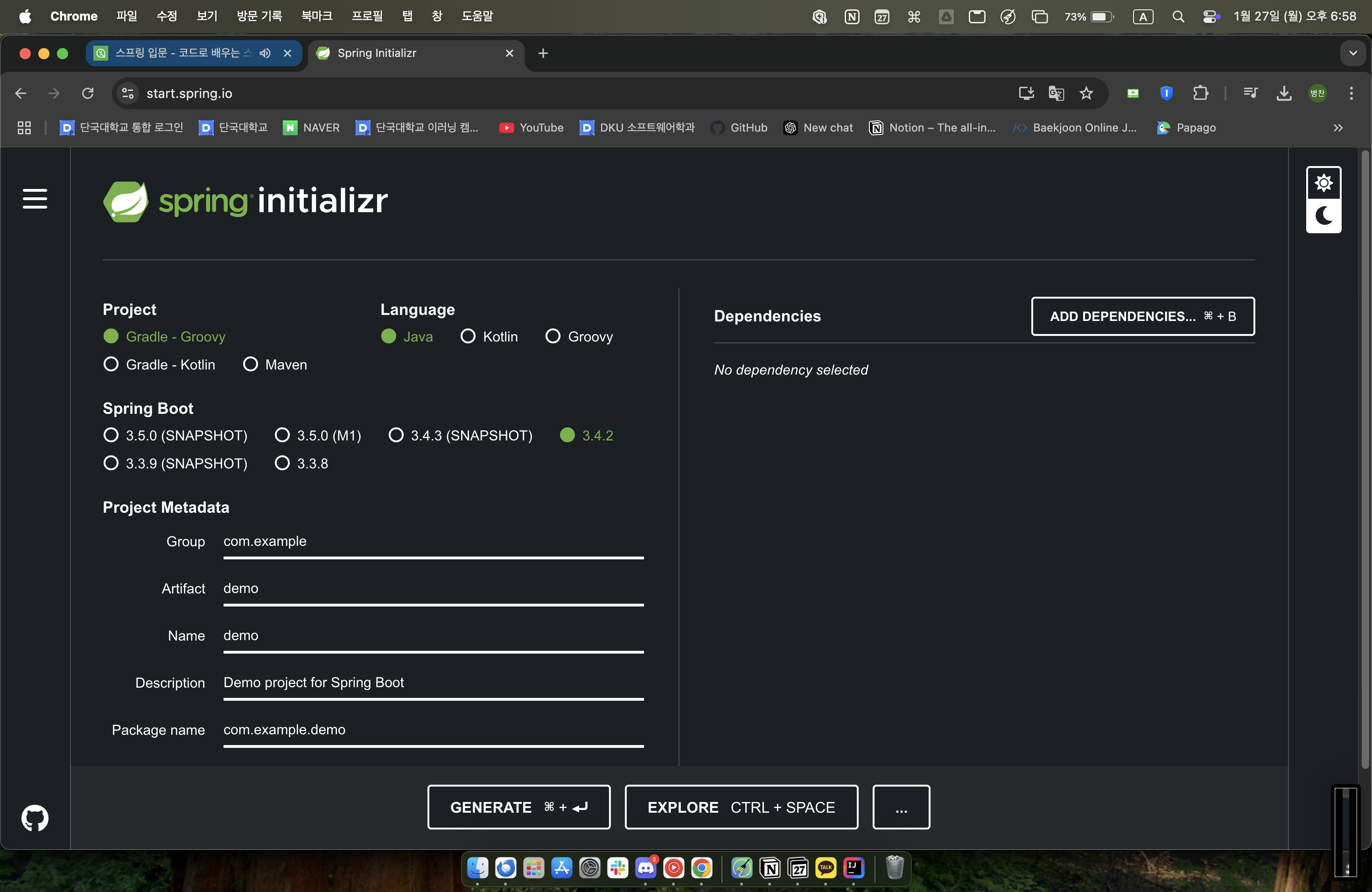
Task: Open Chrome downloads icon
Action: (1284, 93)
